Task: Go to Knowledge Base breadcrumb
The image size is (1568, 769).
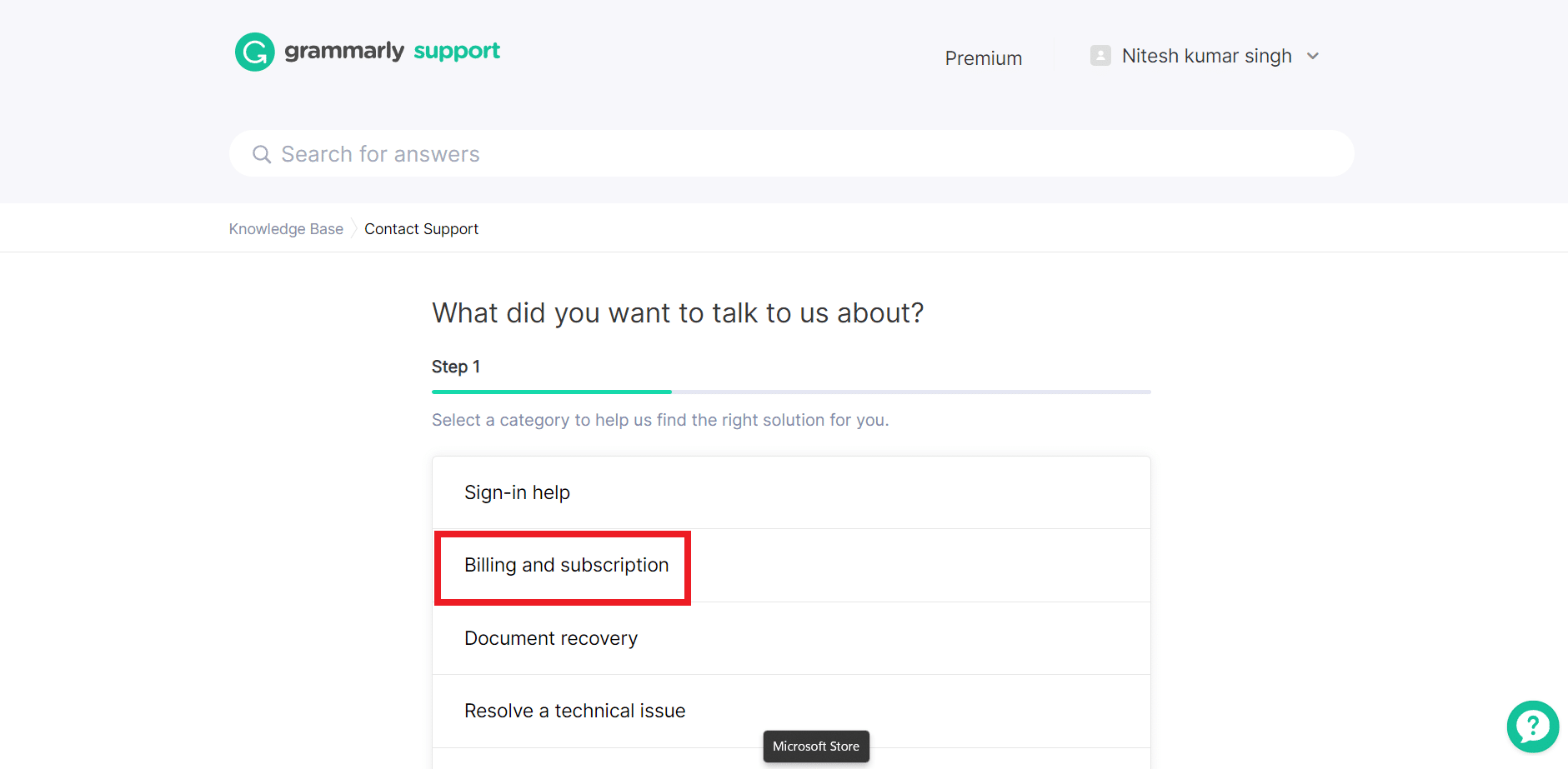Action: (286, 229)
